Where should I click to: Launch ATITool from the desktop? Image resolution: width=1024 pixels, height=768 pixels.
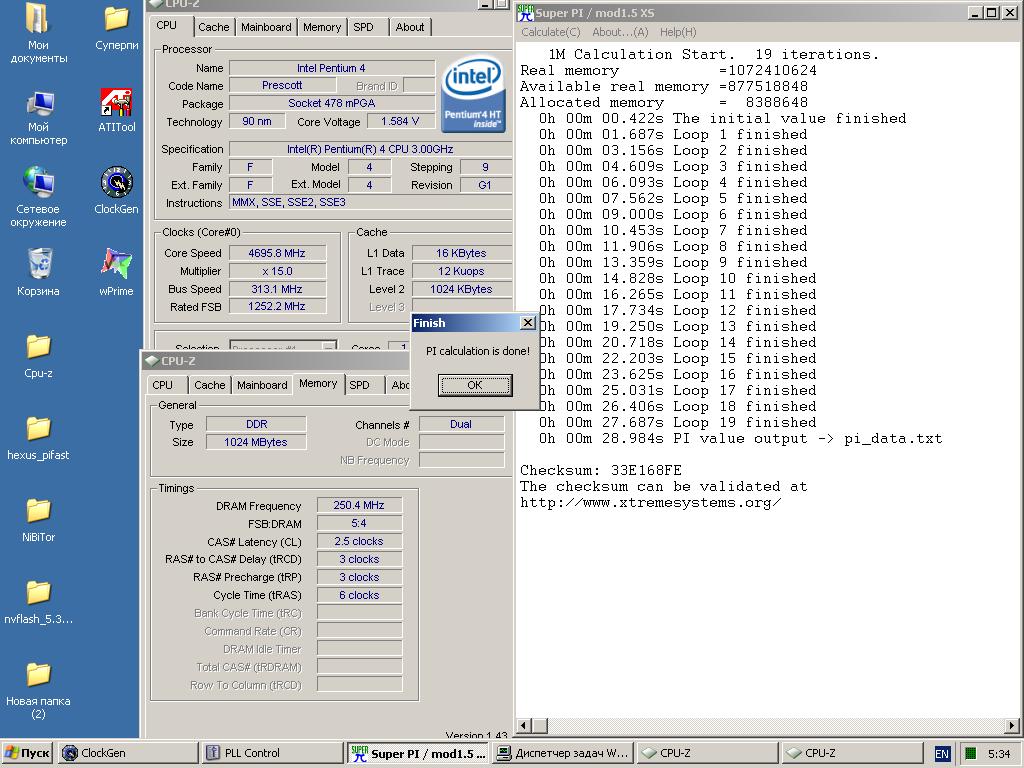point(116,110)
